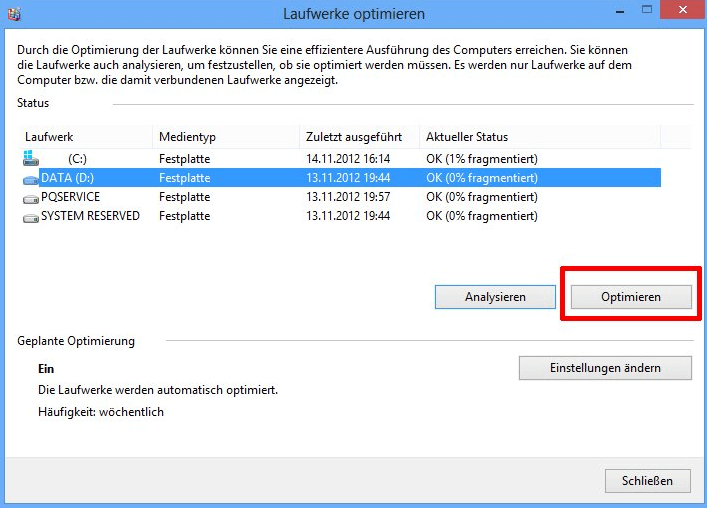
Task: Click the 1% fragmentiert status of drive C:
Action: (482, 158)
